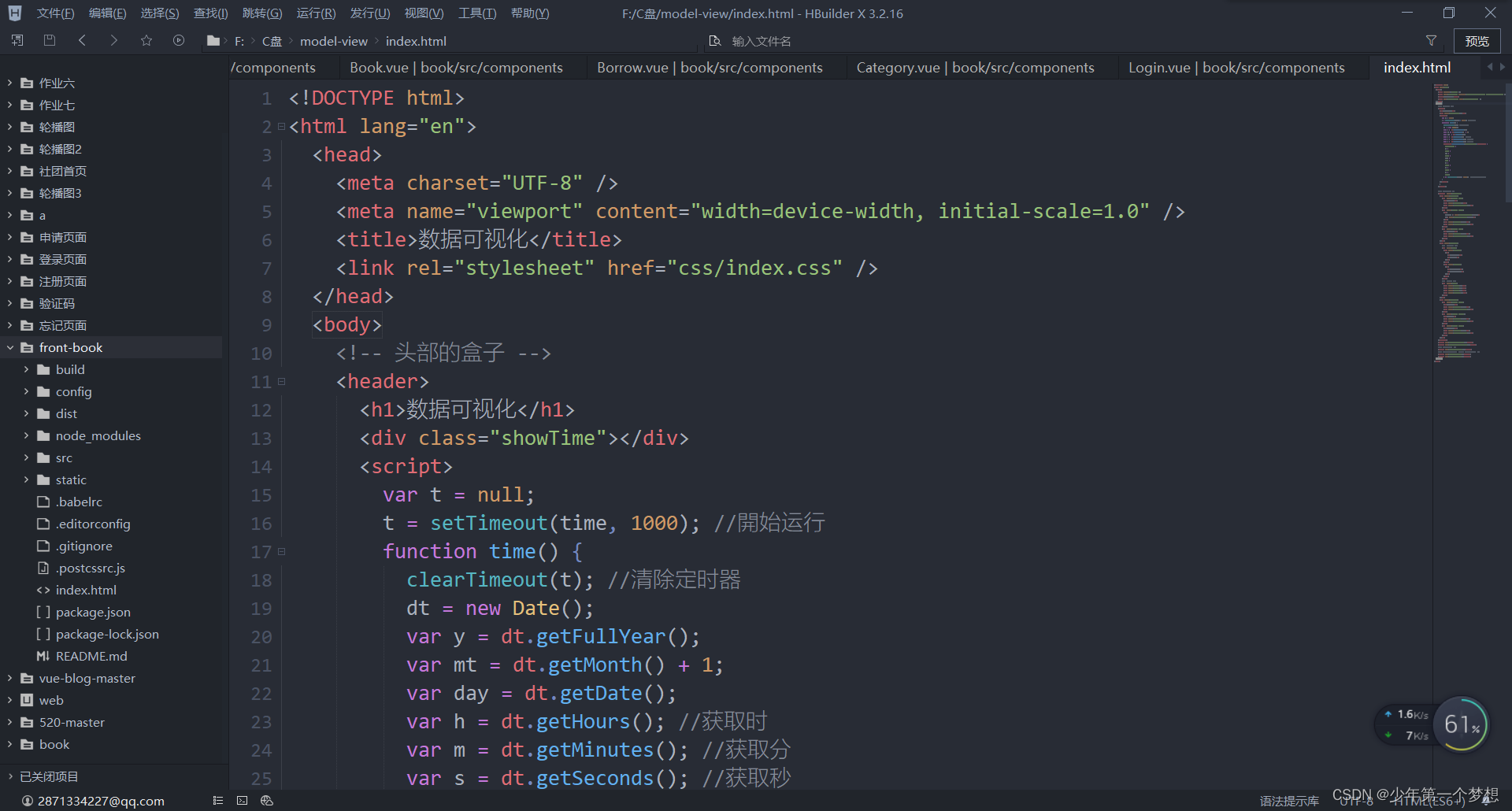The image size is (1512, 811).
Task: Click the index.html breadcrumb link
Action: 416,41
